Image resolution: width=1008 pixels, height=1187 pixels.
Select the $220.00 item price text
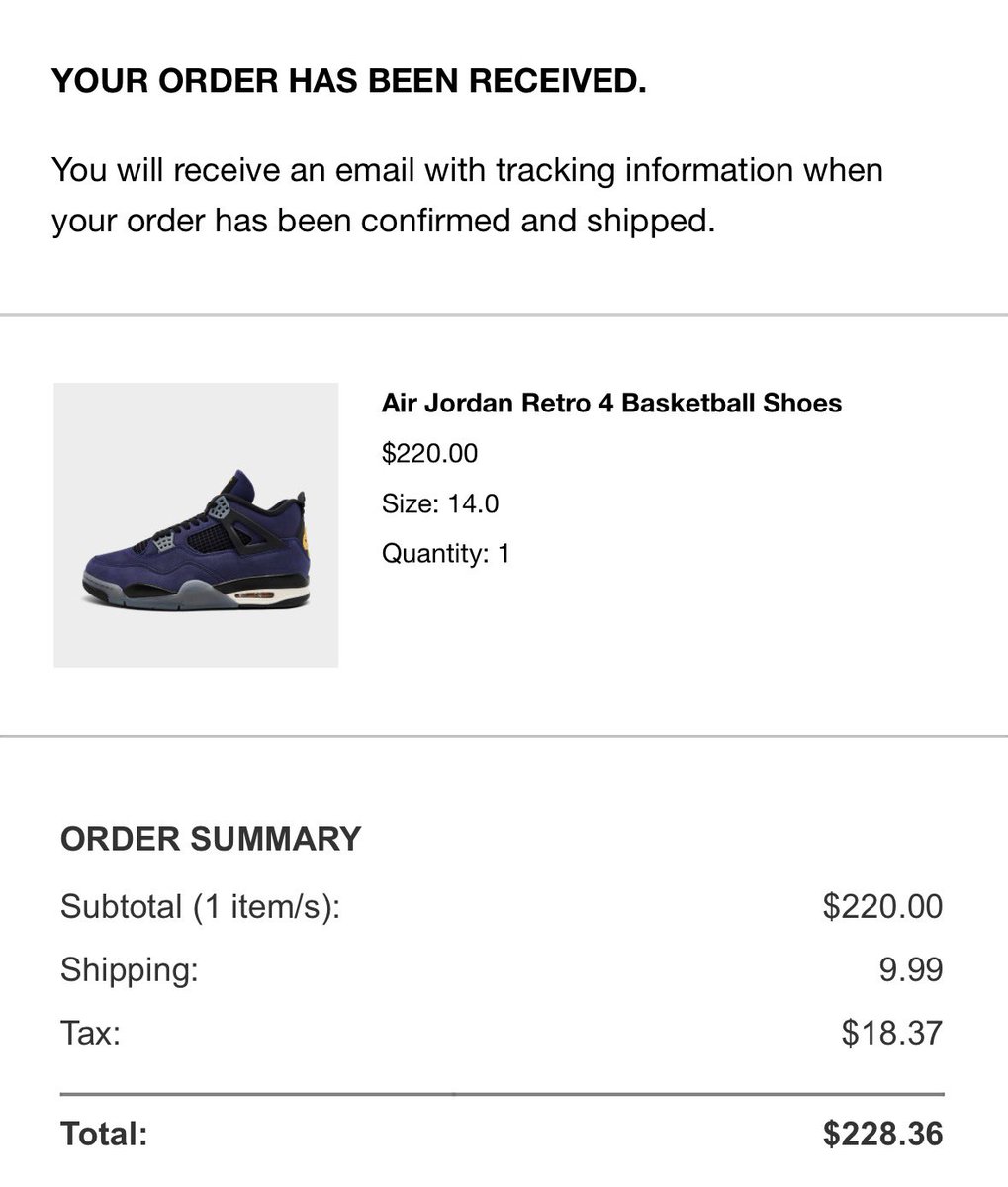(x=429, y=454)
